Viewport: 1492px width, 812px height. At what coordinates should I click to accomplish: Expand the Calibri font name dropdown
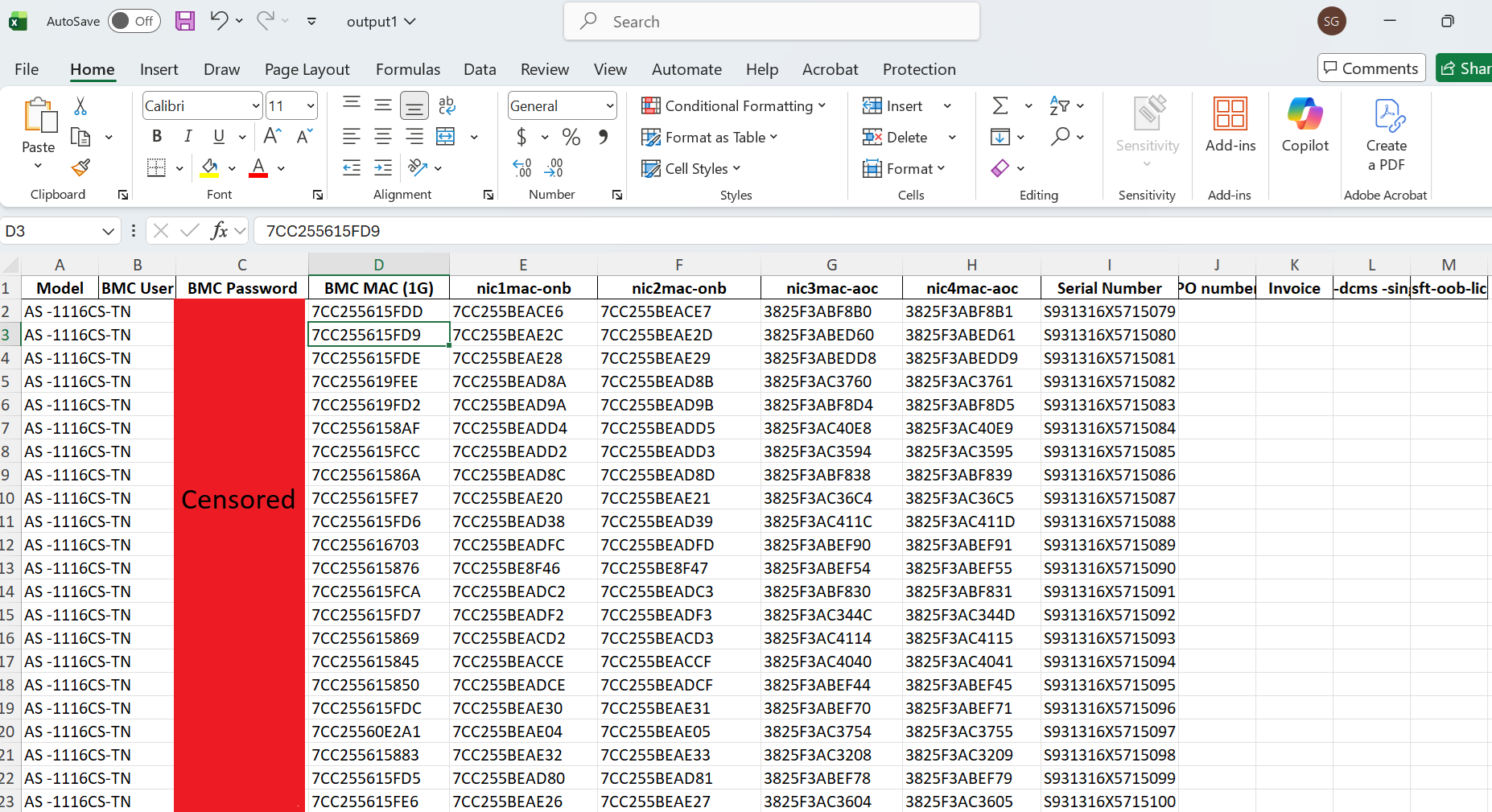coord(256,106)
